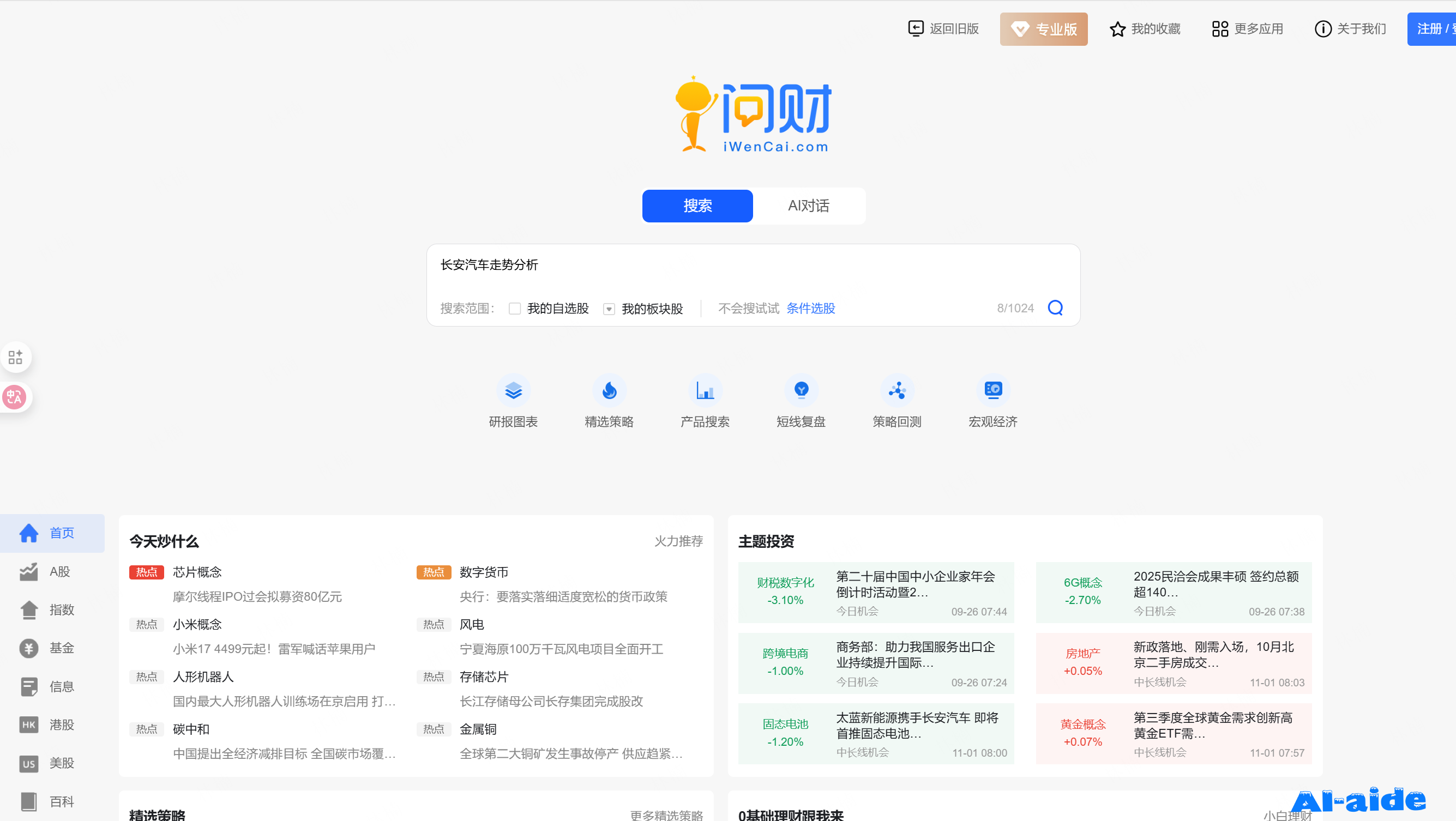The width and height of the screenshot is (1456, 821).
Task: Open 基金 in the sidebar
Action: [x=52, y=648]
